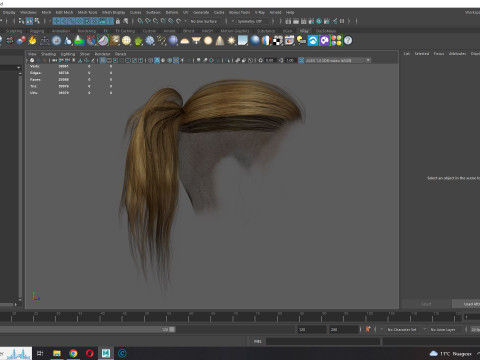This screenshot has width=480, height=360.
Task: Click the orange auto keyframe icon
Action: tap(368, 329)
